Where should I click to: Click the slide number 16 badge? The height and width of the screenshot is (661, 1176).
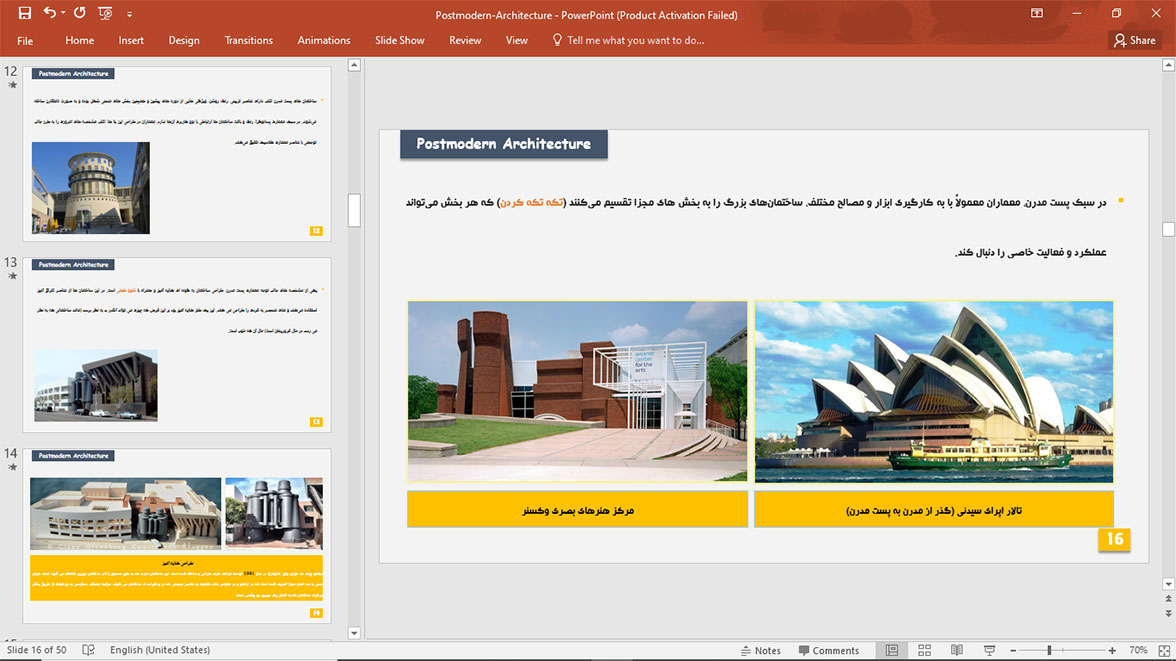(1114, 539)
